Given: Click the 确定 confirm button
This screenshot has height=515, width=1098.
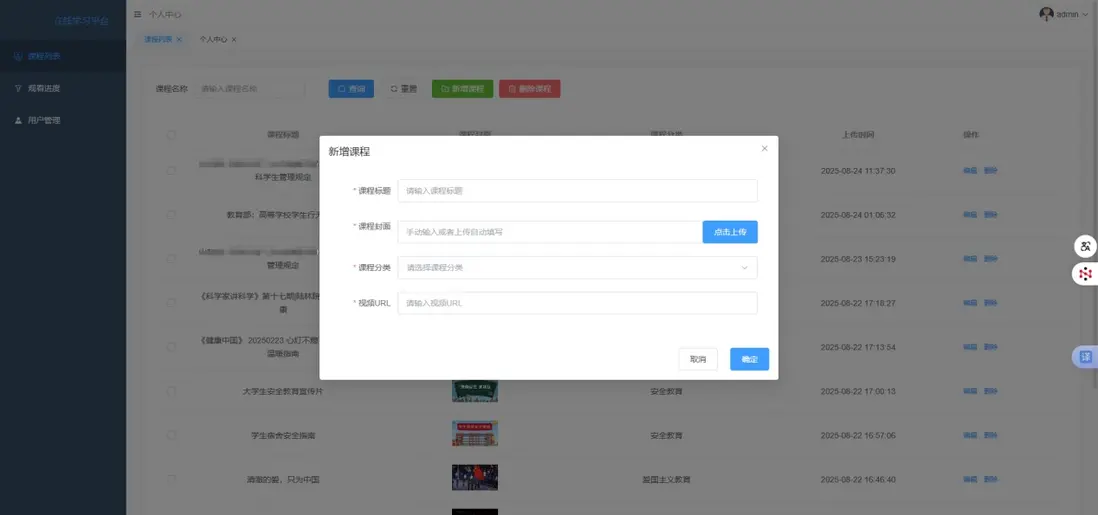Looking at the screenshot, I should pyautogui.click(x=749, y=359).
